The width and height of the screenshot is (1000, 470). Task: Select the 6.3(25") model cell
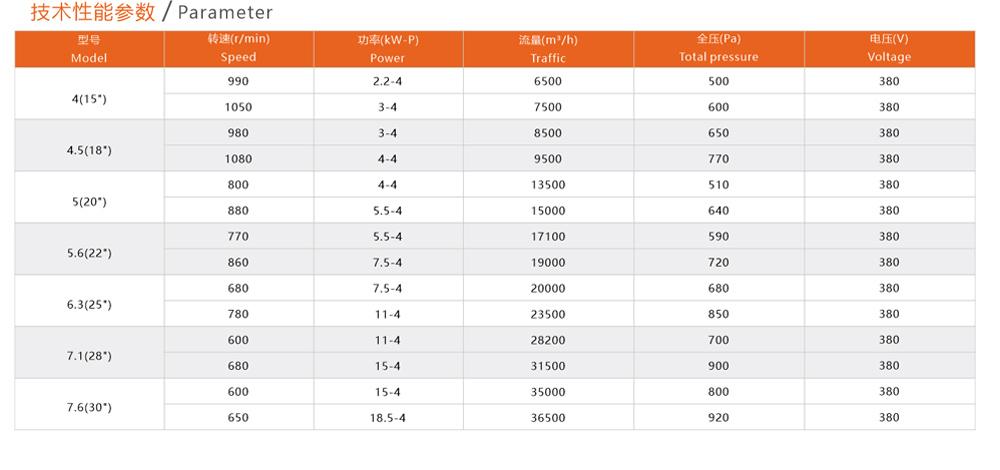[x=89, y=305]
